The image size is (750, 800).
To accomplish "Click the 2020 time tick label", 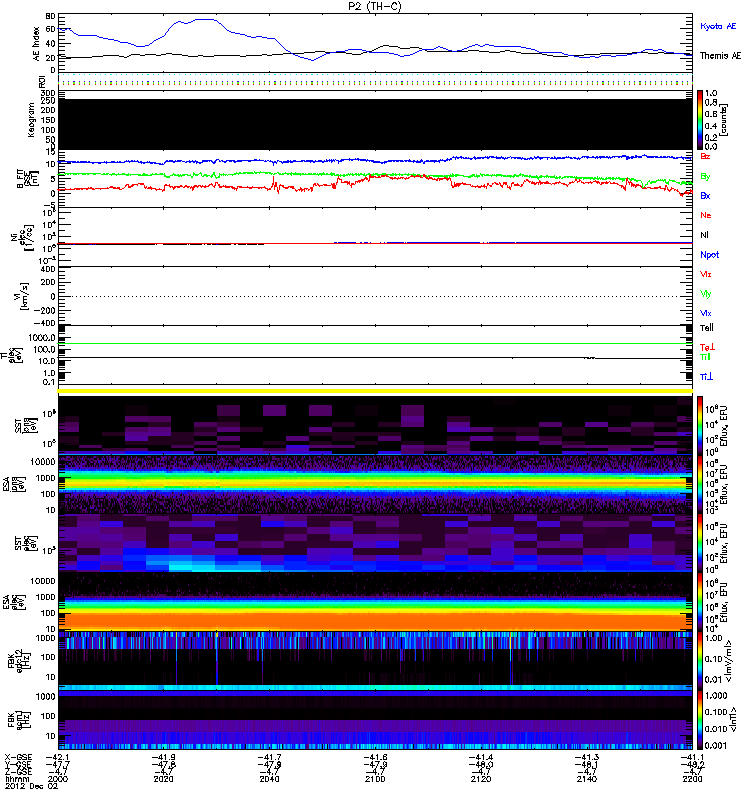I will [163, 779].
